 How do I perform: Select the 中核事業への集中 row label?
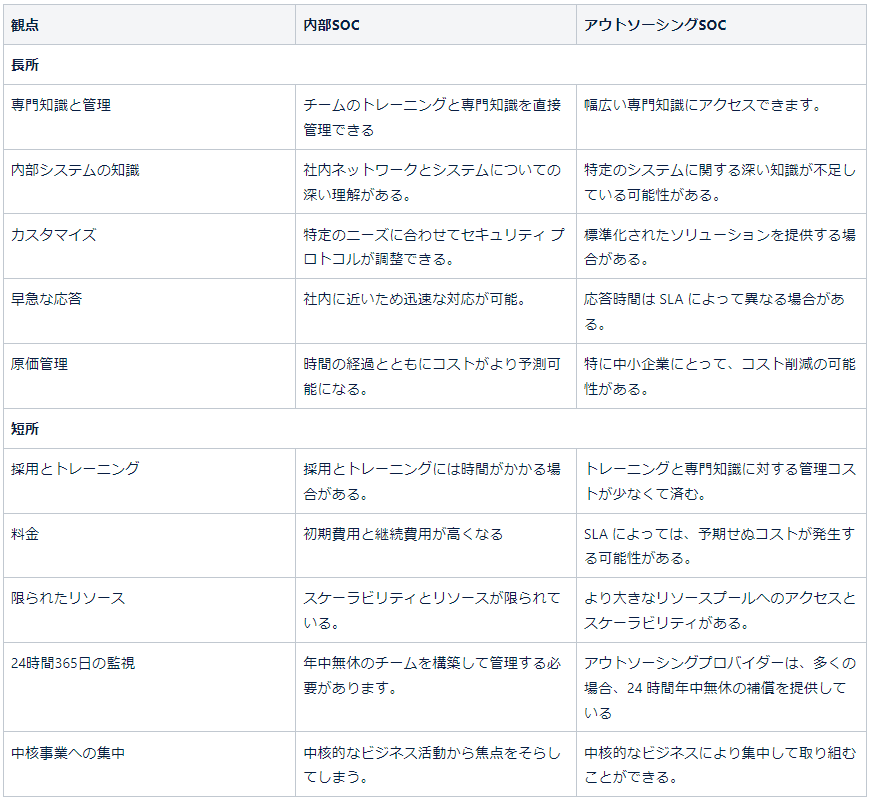(x=68, y=753)
